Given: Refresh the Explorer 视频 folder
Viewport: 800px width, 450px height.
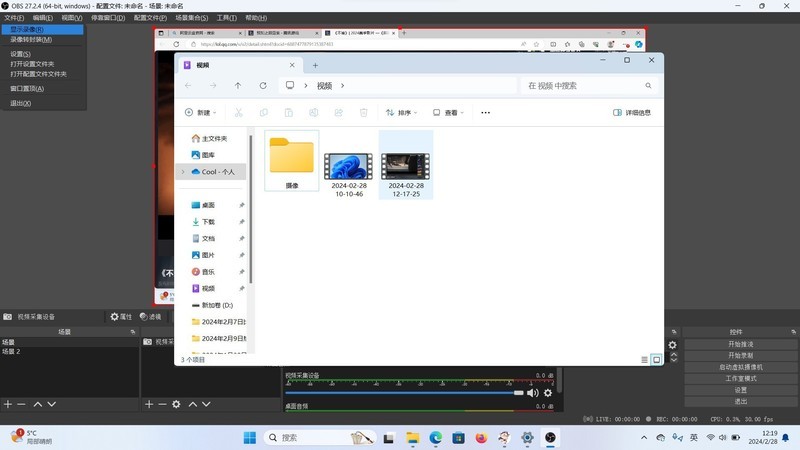Looking at the screenshot, I should pos(263,86).
